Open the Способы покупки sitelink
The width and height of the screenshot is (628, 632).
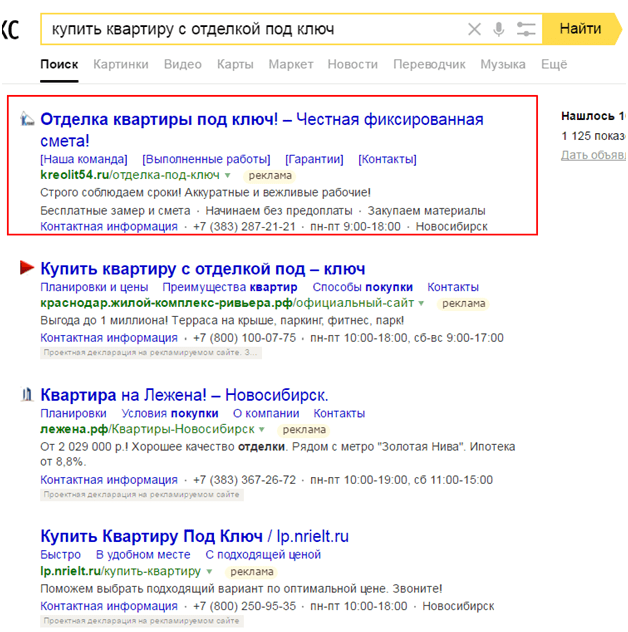(362, 287)
